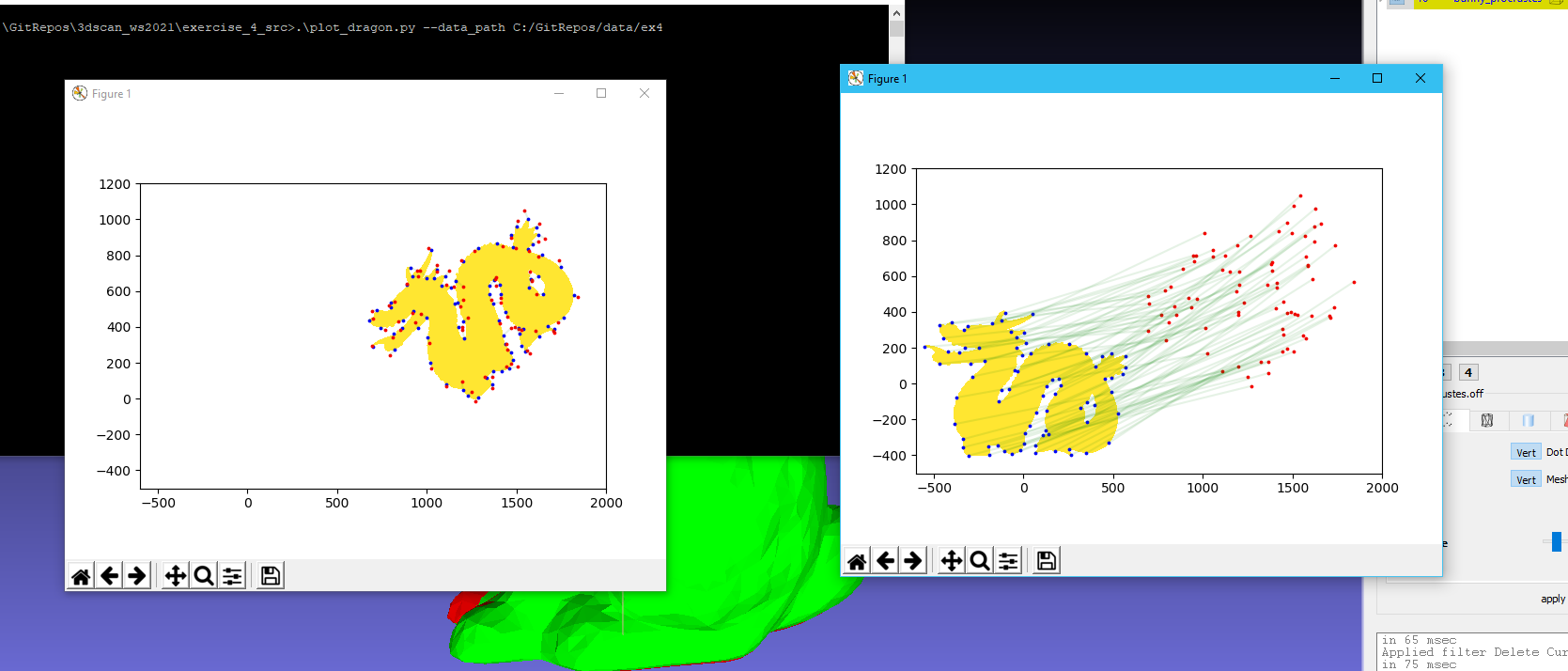Activate Zoom magnifier in right figure

(980, 561)
